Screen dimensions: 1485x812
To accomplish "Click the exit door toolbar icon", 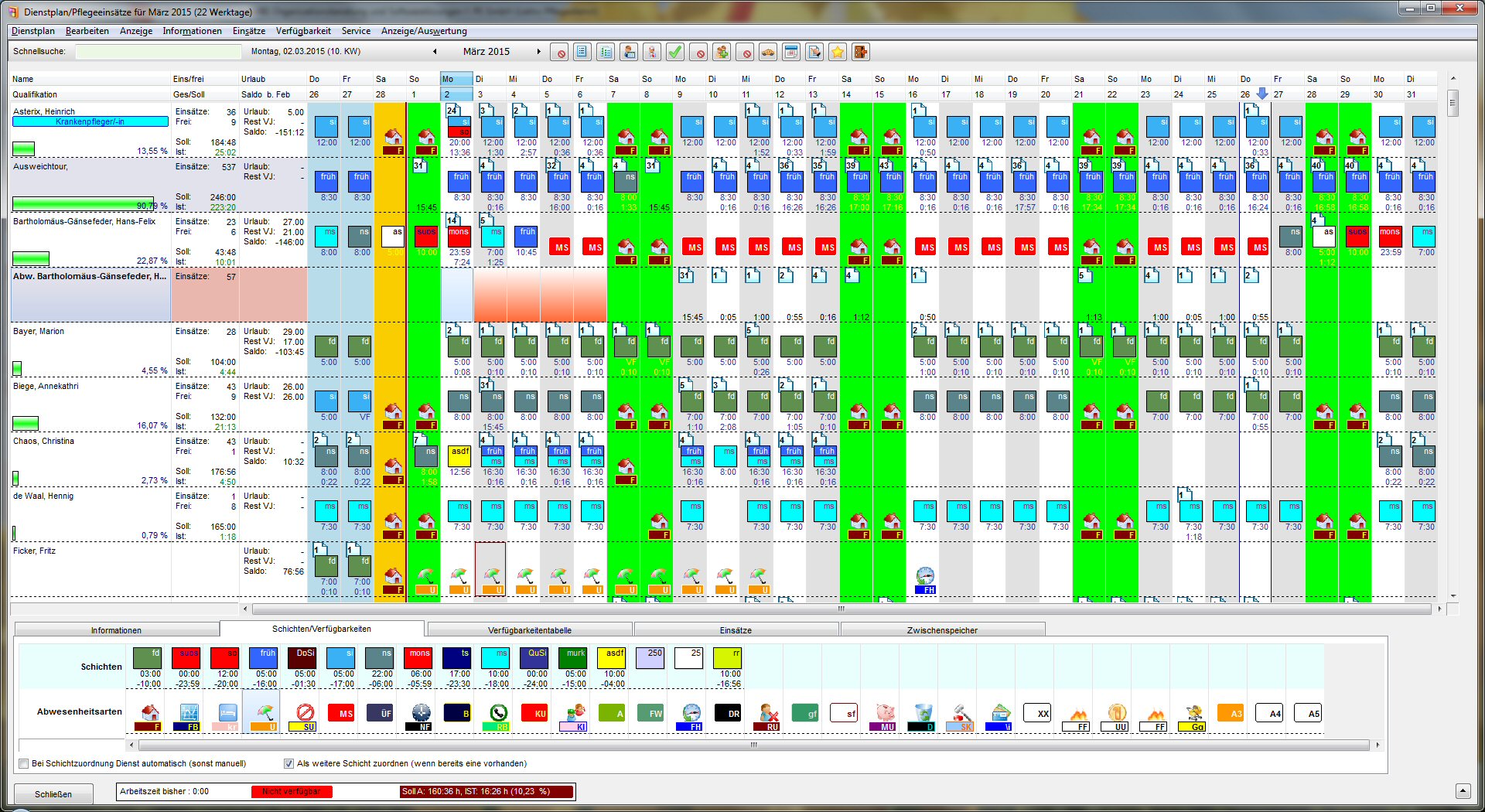I will click(860, 52).
